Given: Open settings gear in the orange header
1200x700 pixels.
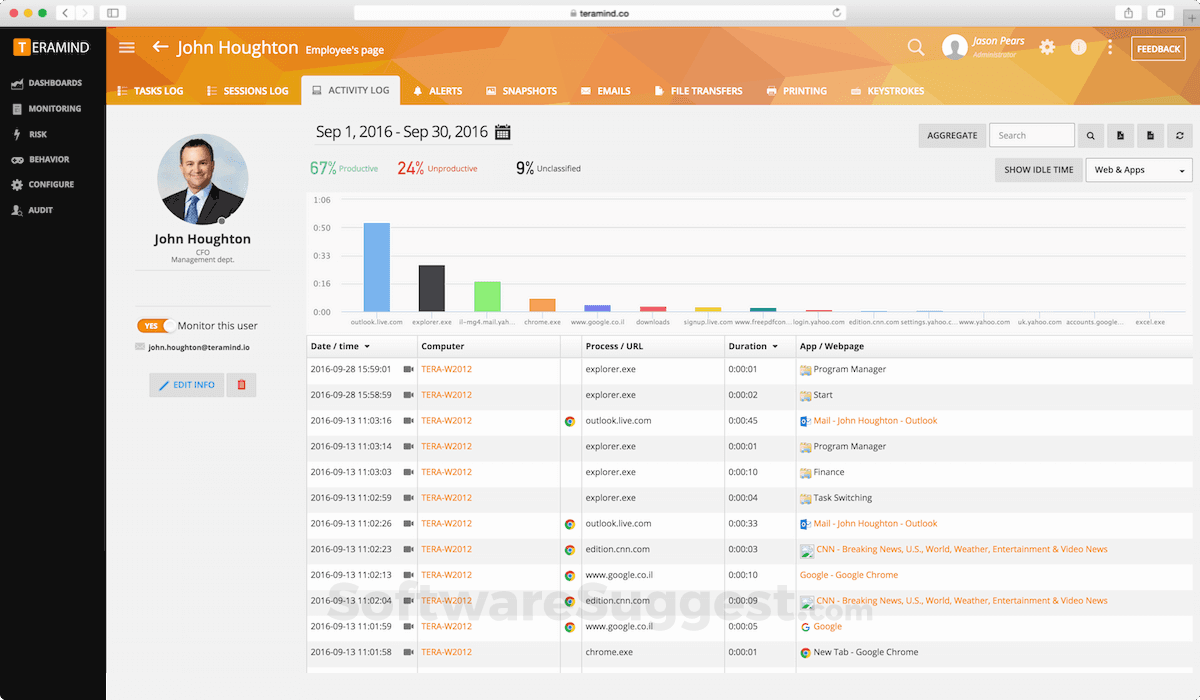Looking at the screenshot, I should coord(1047,47).
